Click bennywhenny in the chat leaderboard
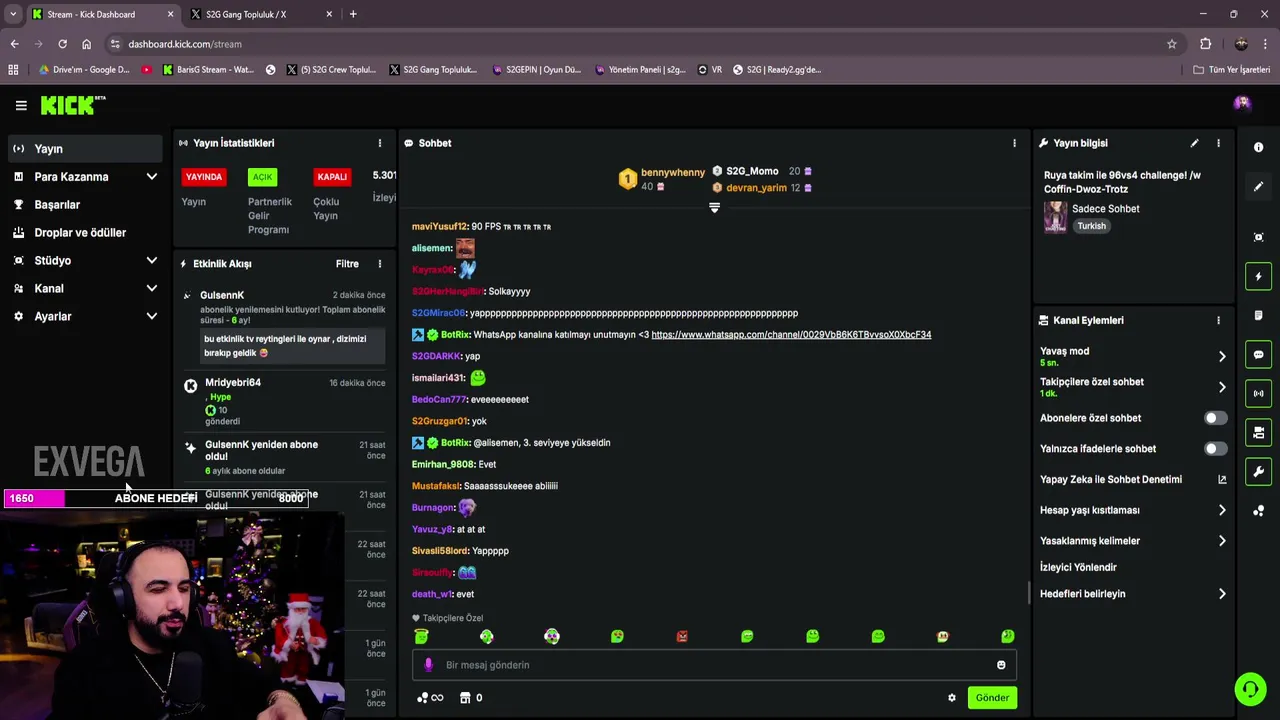 click(x=673, y=173)
